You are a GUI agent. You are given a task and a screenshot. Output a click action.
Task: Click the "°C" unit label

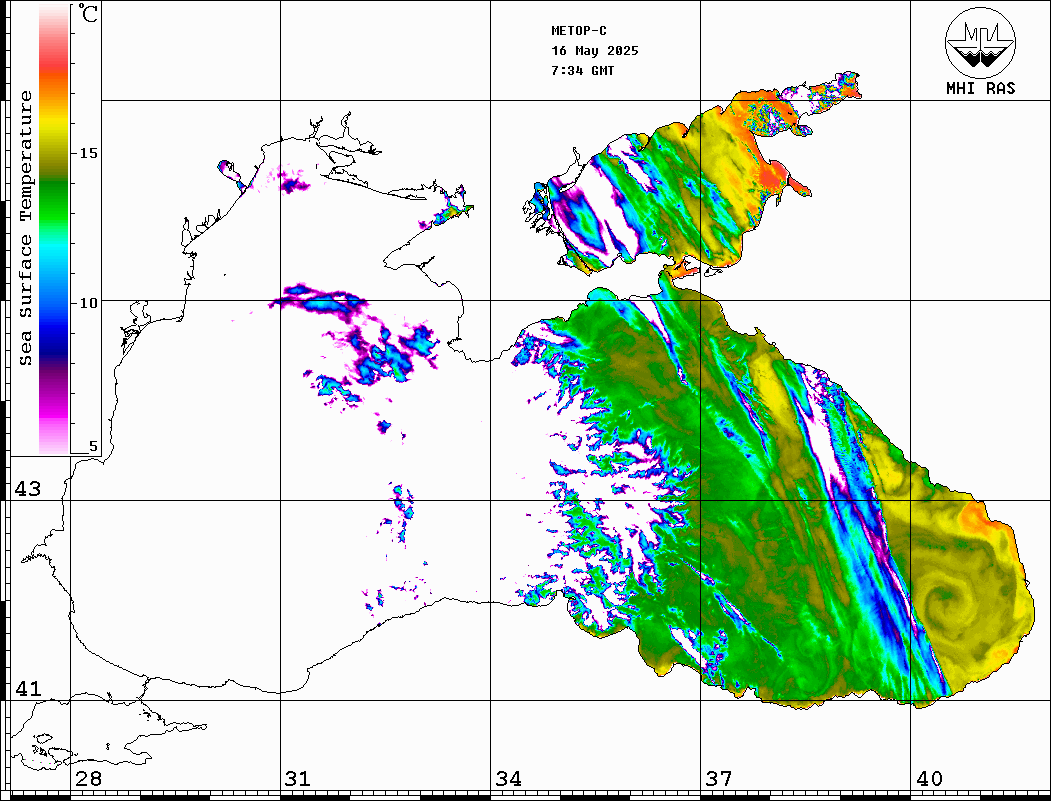88,13
